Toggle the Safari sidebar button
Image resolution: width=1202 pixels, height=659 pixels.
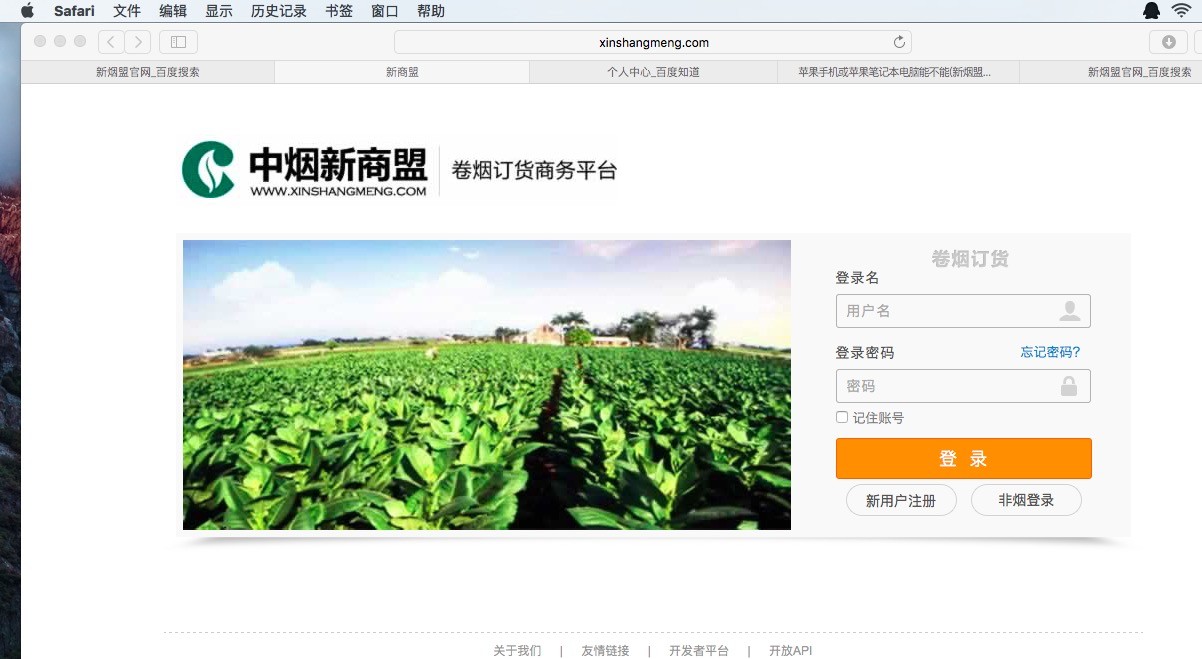click(178, 42)
